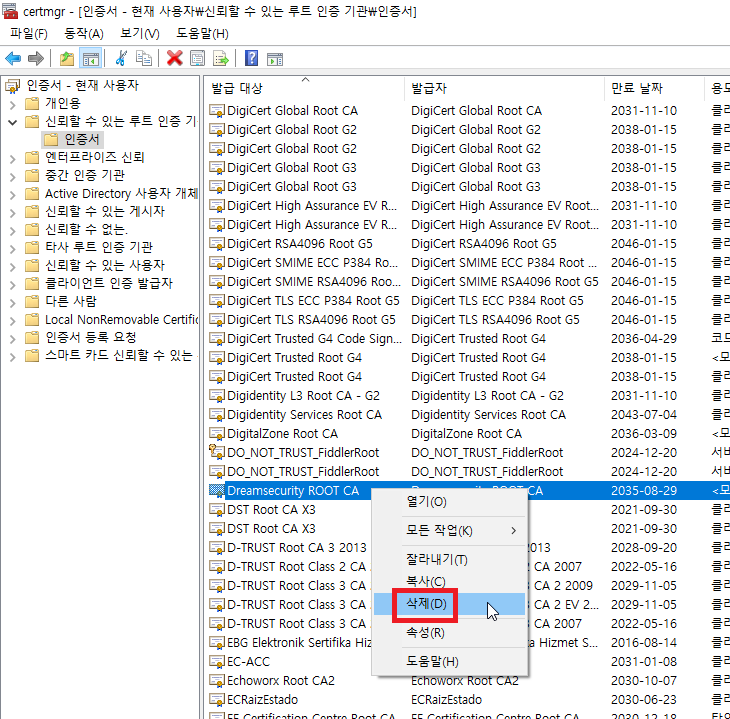730x719 pixels.
Task: Click the Back arrow toolbar icon
Action: pos(13,59)
